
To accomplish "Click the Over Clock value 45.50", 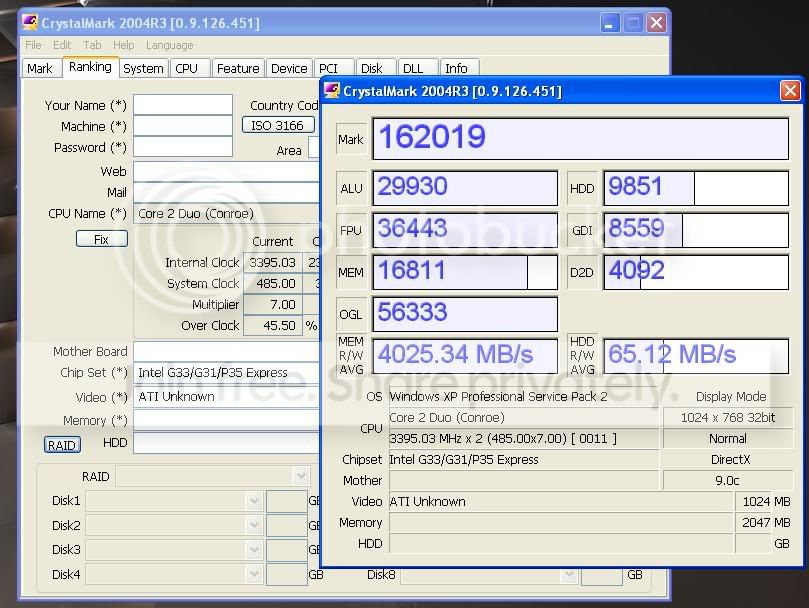I will (272, 326).
